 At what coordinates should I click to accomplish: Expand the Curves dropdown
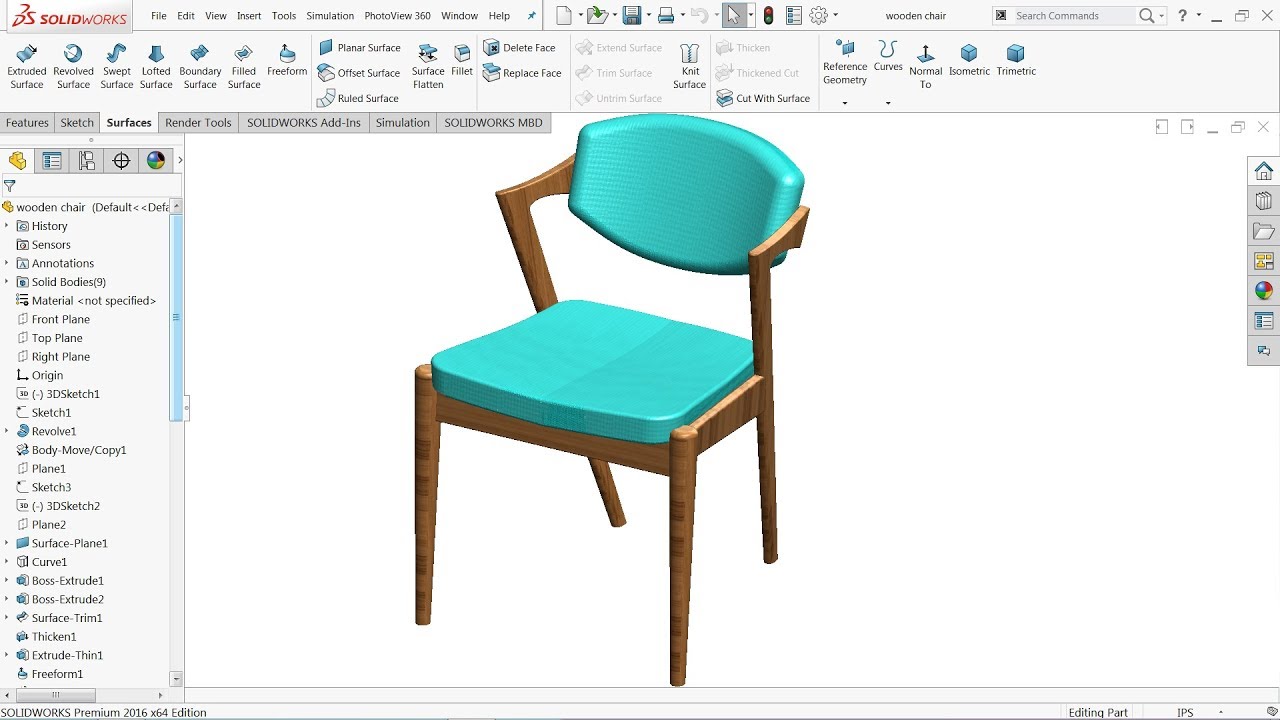(x=888, y=102)
